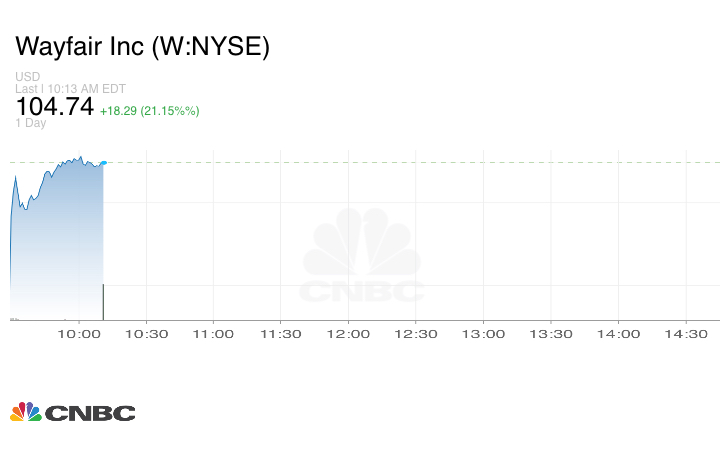
Task: Select the green +18.29 (21.15%) change text
Action: (149, 110)
